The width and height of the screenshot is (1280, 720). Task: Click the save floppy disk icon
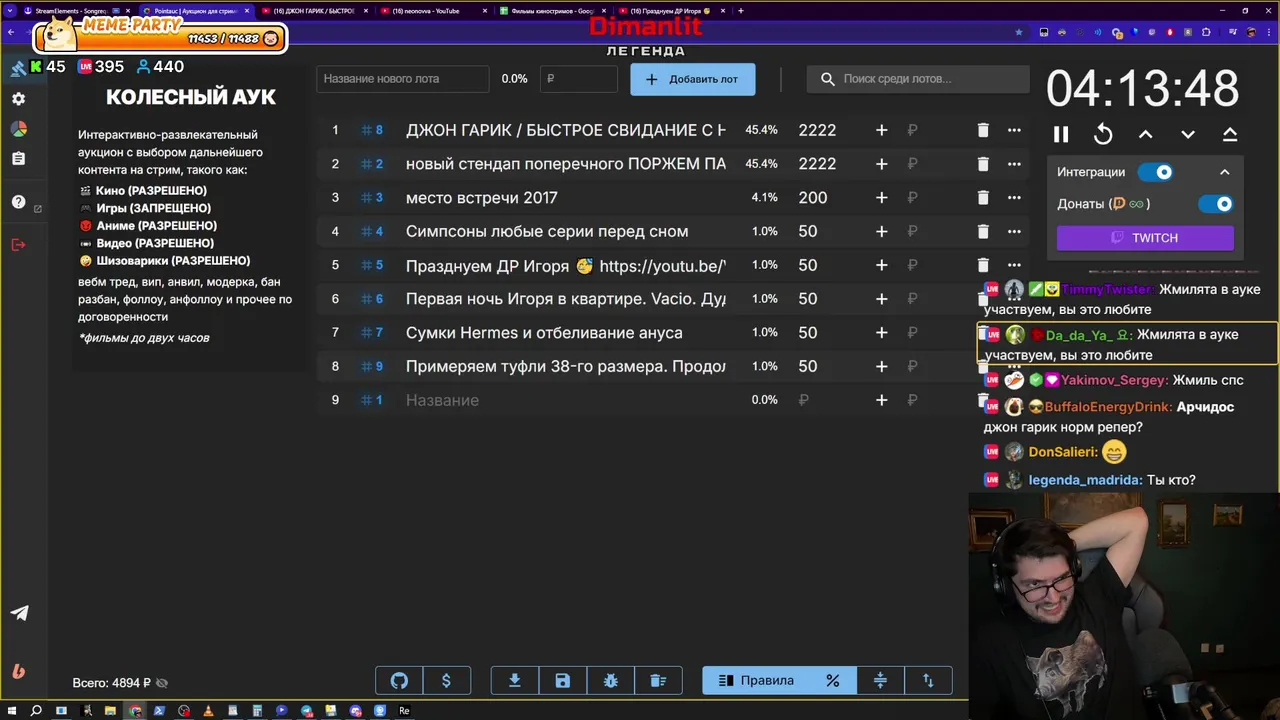tap(562, 681)
